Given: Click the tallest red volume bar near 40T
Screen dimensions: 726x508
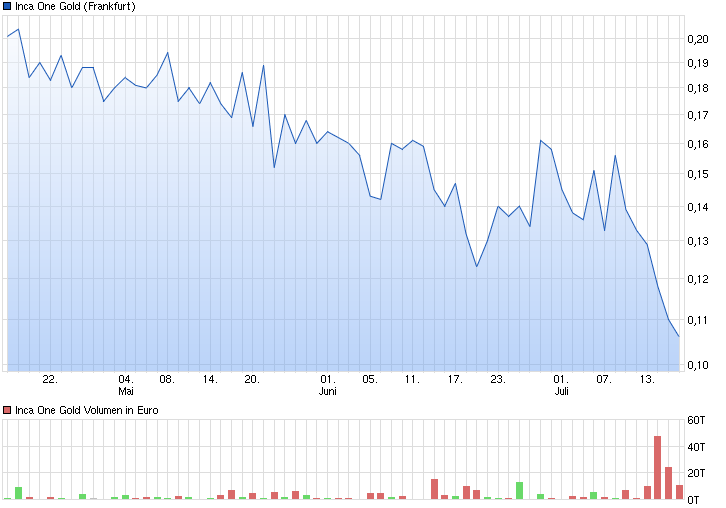Looking at the screenshot, I should pyautogui.click(x=657, y=468).
